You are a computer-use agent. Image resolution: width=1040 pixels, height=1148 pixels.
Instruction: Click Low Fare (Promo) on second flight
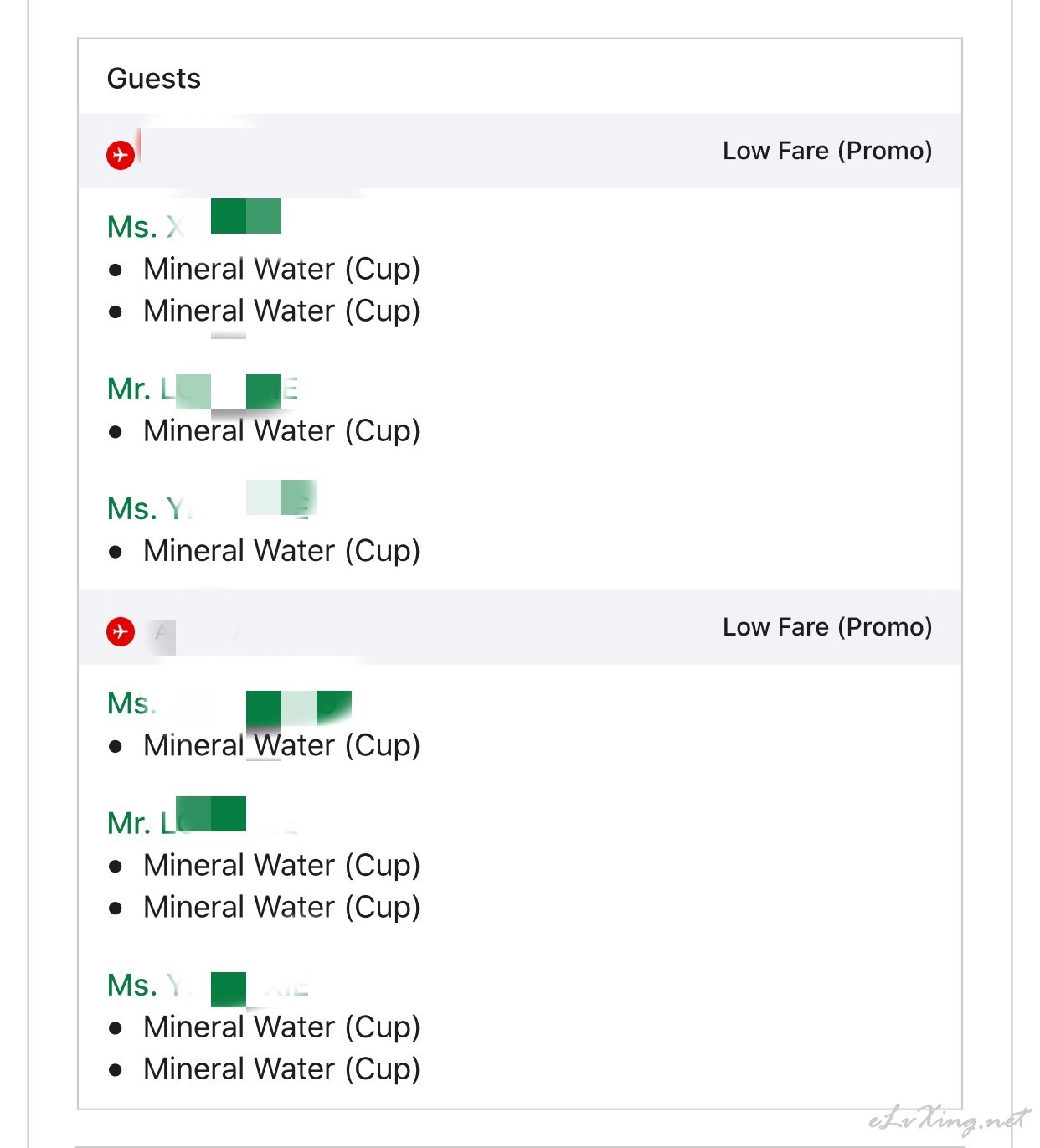(x=827, y=627)
